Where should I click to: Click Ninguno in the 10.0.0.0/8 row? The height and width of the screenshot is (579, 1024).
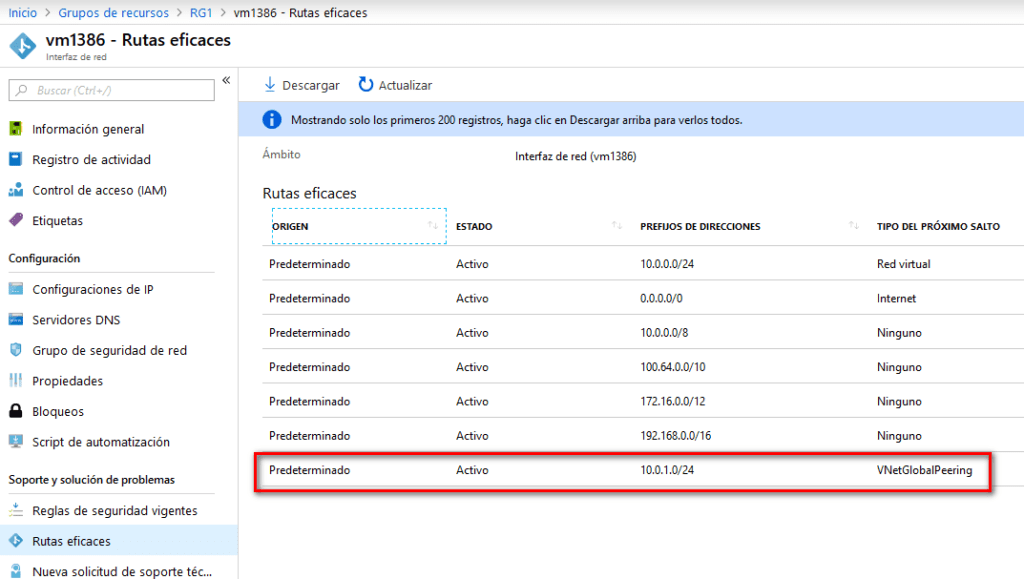point(899,332)
